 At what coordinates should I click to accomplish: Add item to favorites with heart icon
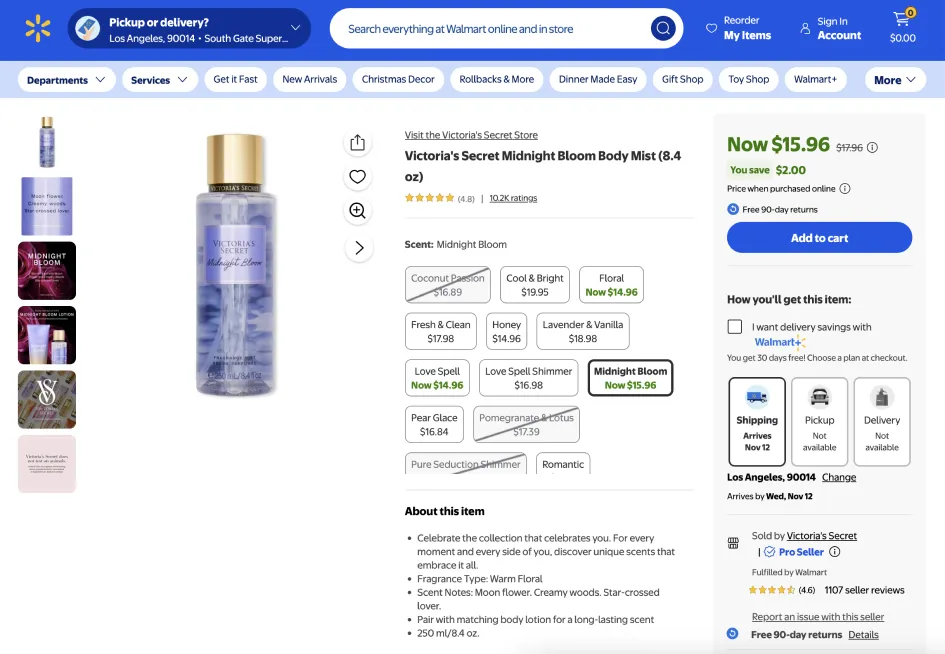click(358, 177)
